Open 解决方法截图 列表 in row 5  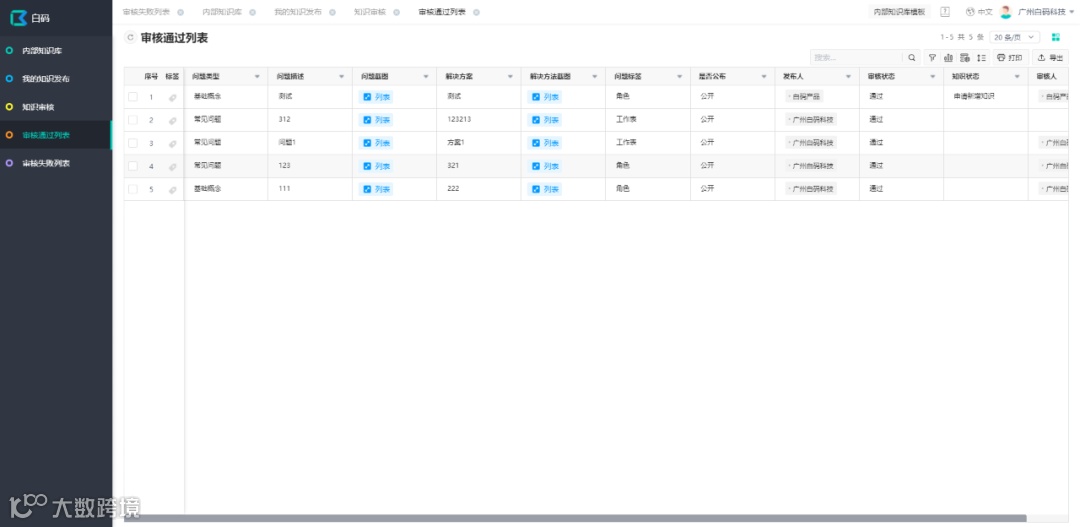click(x=545, y=189)
